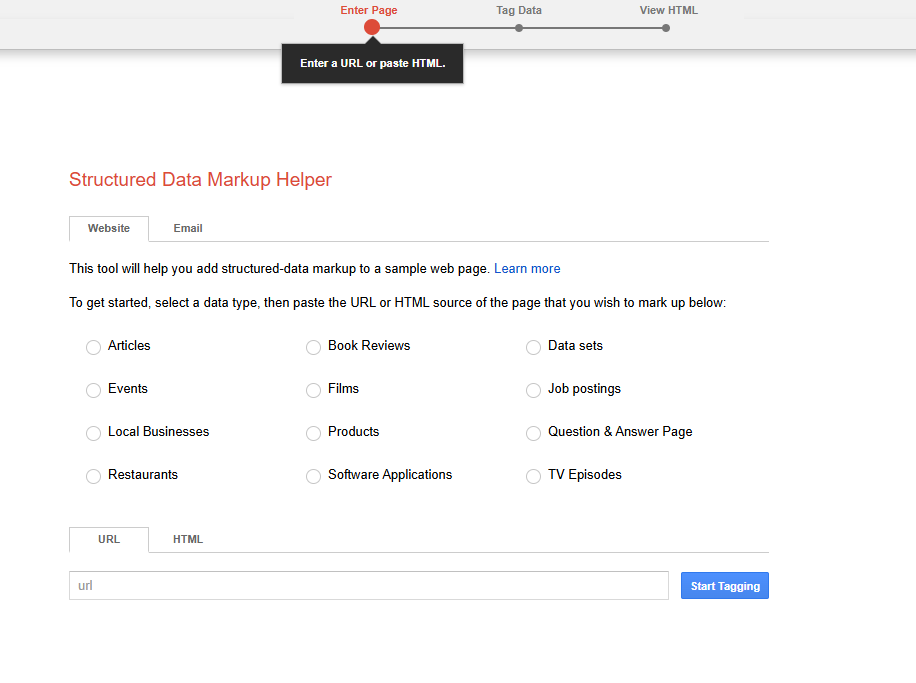Image resolution: width=916 pixels, height=683 pixels.
Task: Select the Question & Answer Page type
Action: [533, 433]
